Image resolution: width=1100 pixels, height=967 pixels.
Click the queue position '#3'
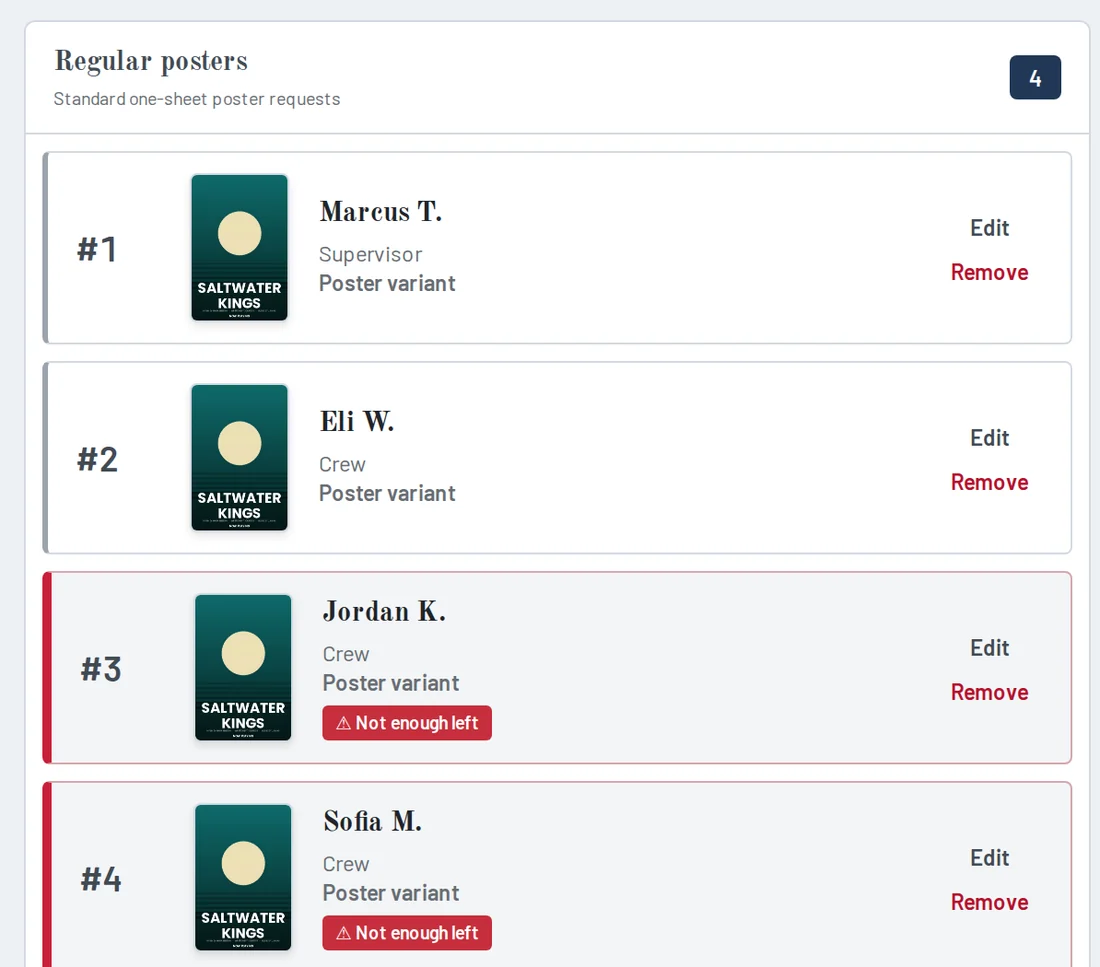coord(101,669)
